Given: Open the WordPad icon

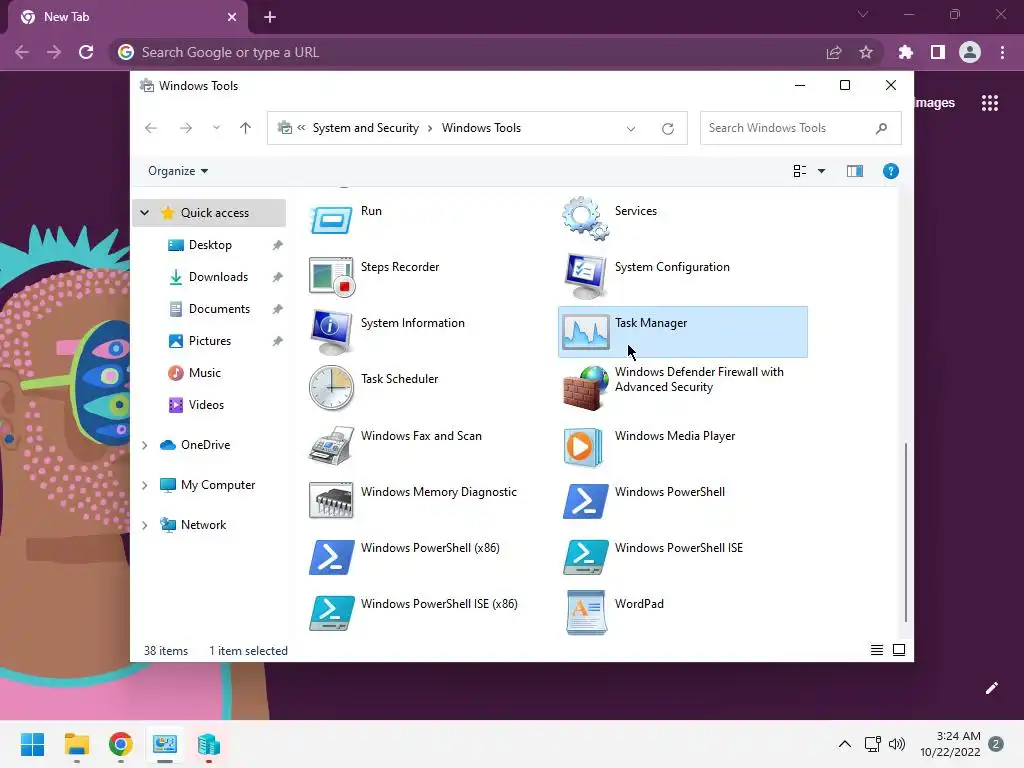Looking at the screenshot, I should click(x=586, y=613).
